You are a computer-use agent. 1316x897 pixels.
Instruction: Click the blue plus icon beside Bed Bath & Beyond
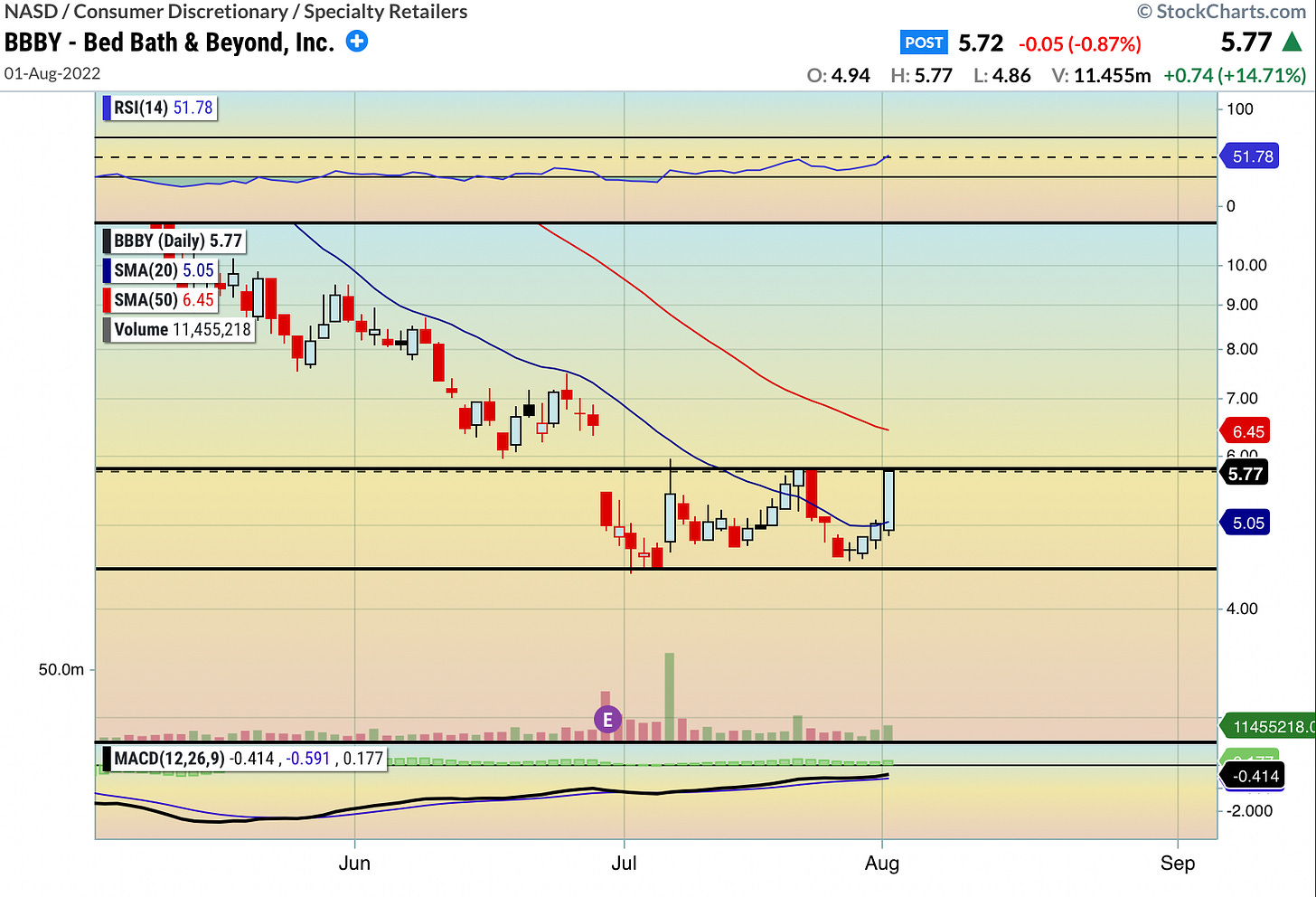click(x=358, y=42)
